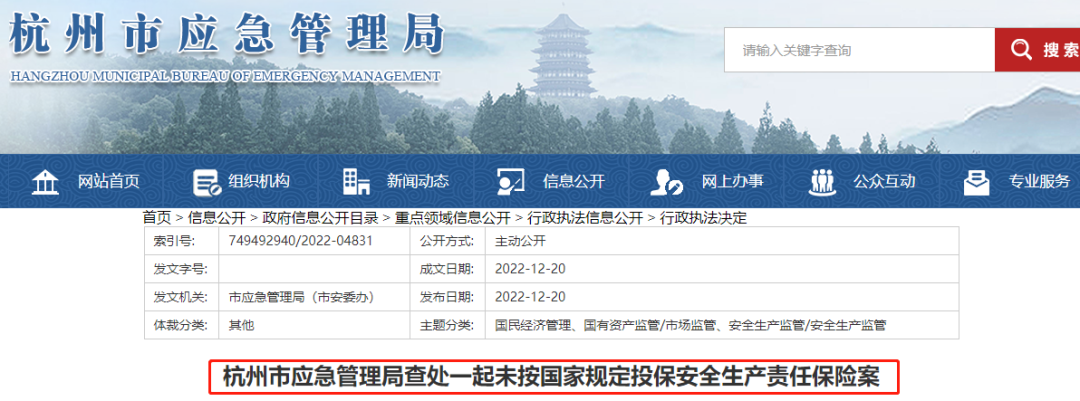Open the 网站首页 nav item
1080x401 pixels.
(109, 182)
